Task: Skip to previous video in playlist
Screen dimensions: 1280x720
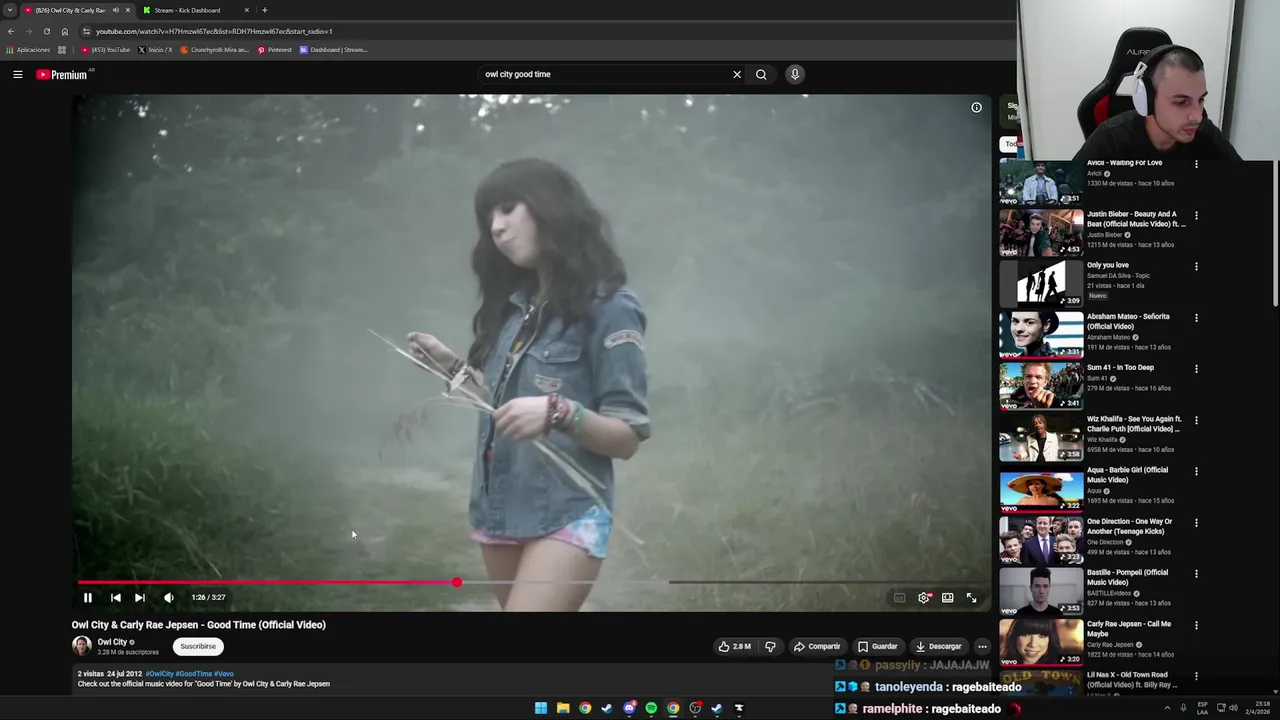Action: (115, 597)
